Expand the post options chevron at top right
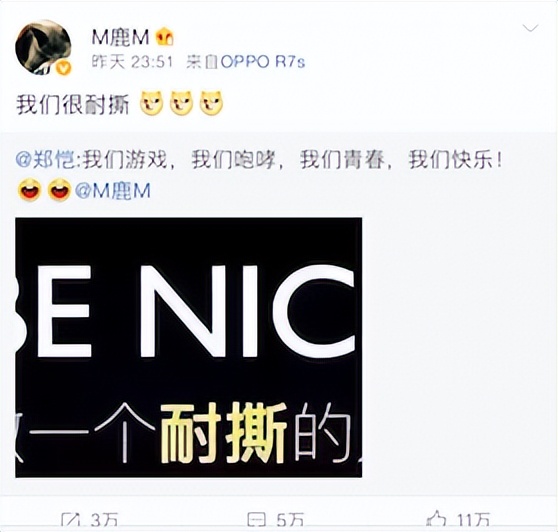This screenshot has height=532, width=558. (x=530, y=28)
